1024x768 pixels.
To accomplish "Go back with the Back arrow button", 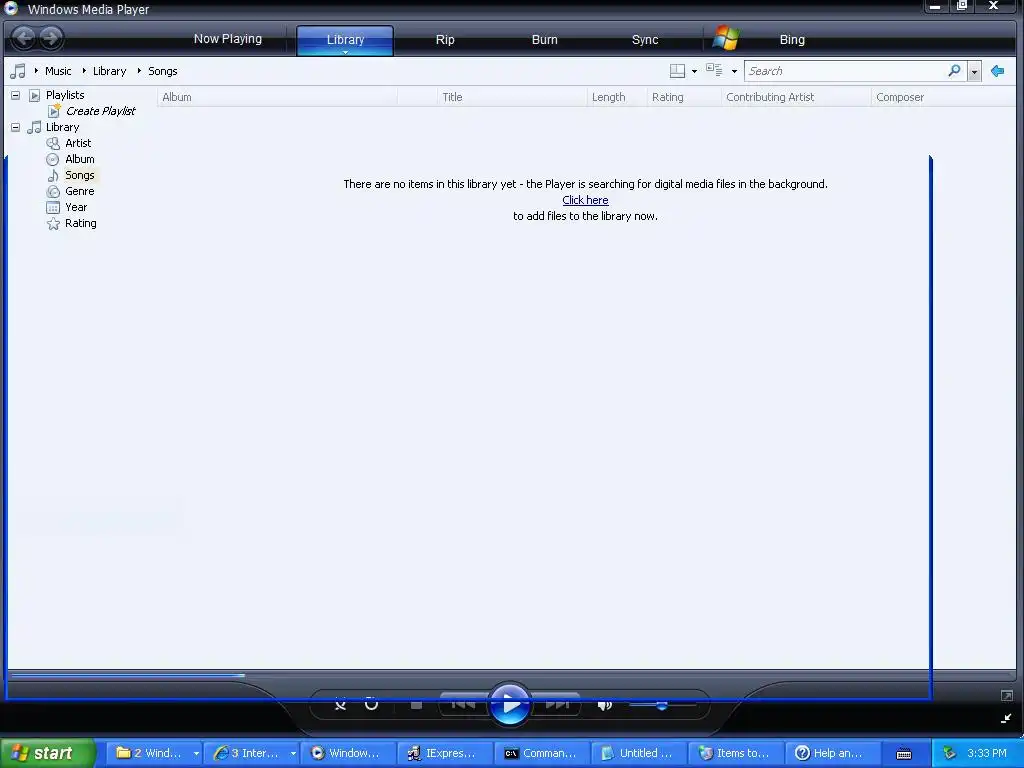I will point(24,38).
